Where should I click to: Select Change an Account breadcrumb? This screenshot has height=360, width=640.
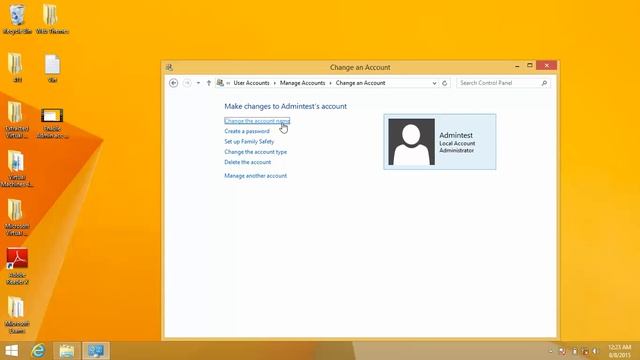point(360,83)
